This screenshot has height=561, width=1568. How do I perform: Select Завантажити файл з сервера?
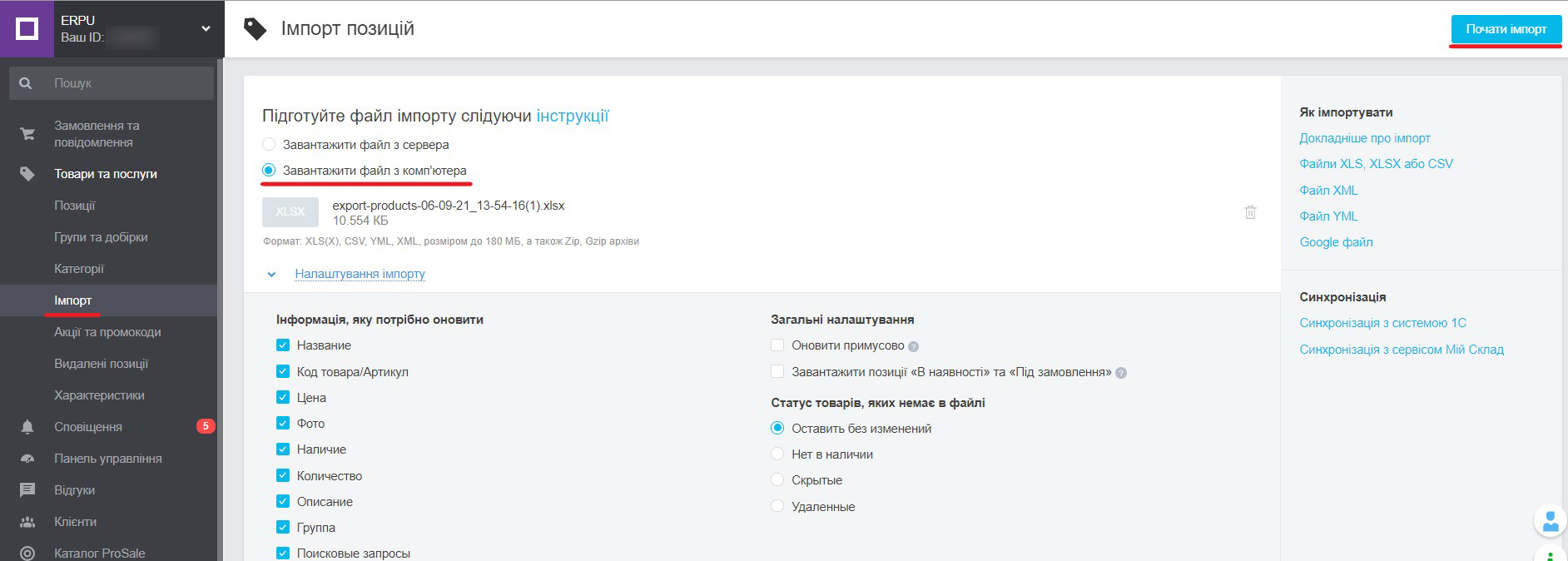point(269,144)
